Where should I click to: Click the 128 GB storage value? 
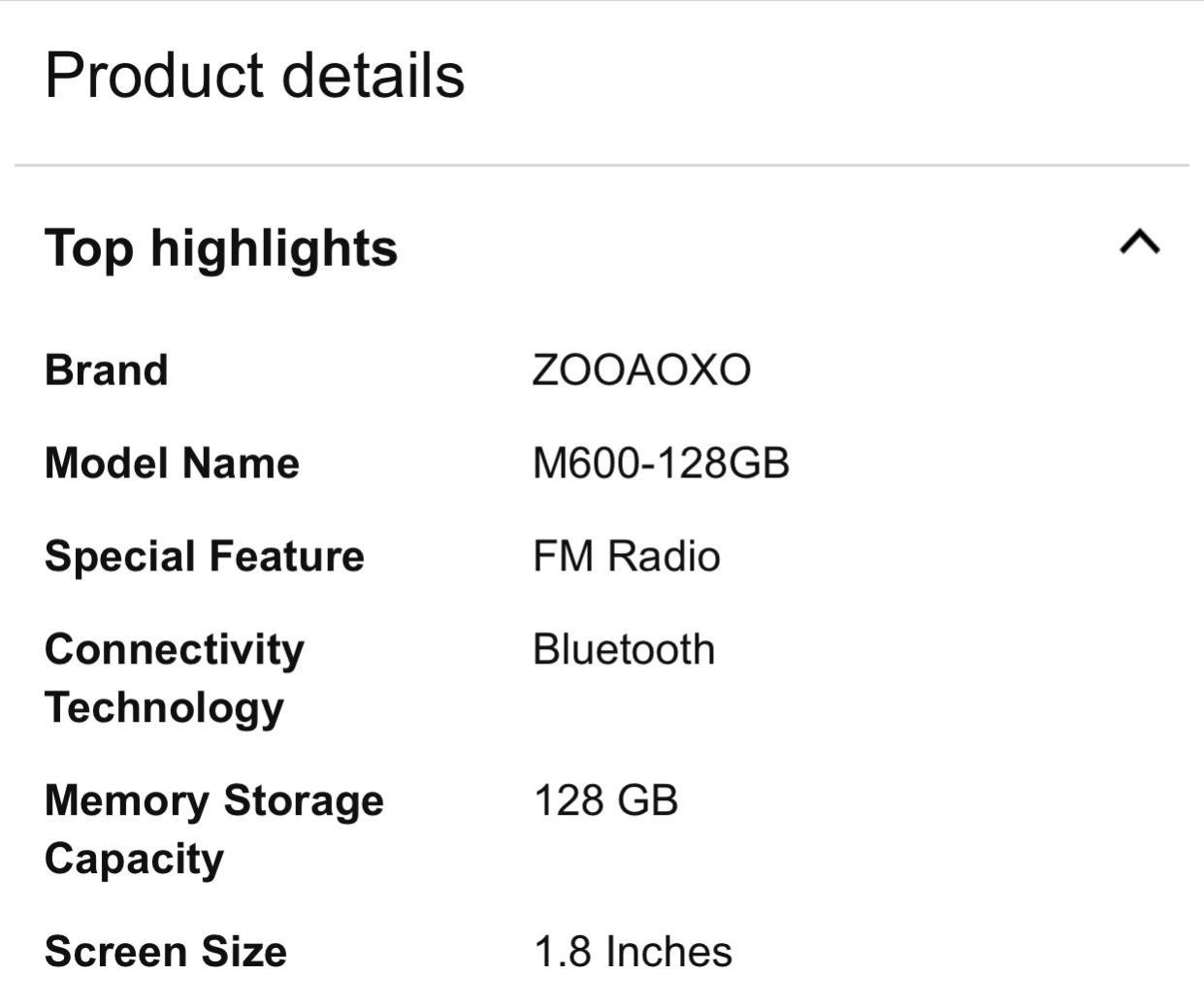click(x=606, y=801)
